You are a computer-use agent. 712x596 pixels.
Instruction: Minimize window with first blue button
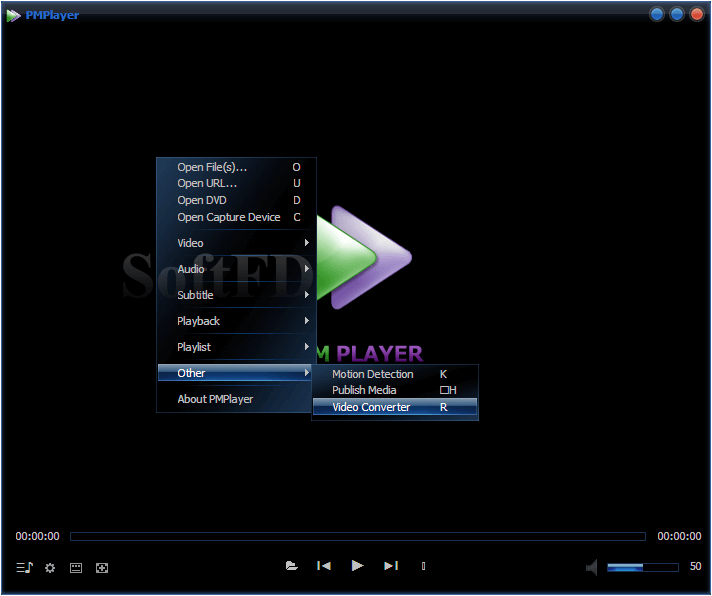[657, 15]
